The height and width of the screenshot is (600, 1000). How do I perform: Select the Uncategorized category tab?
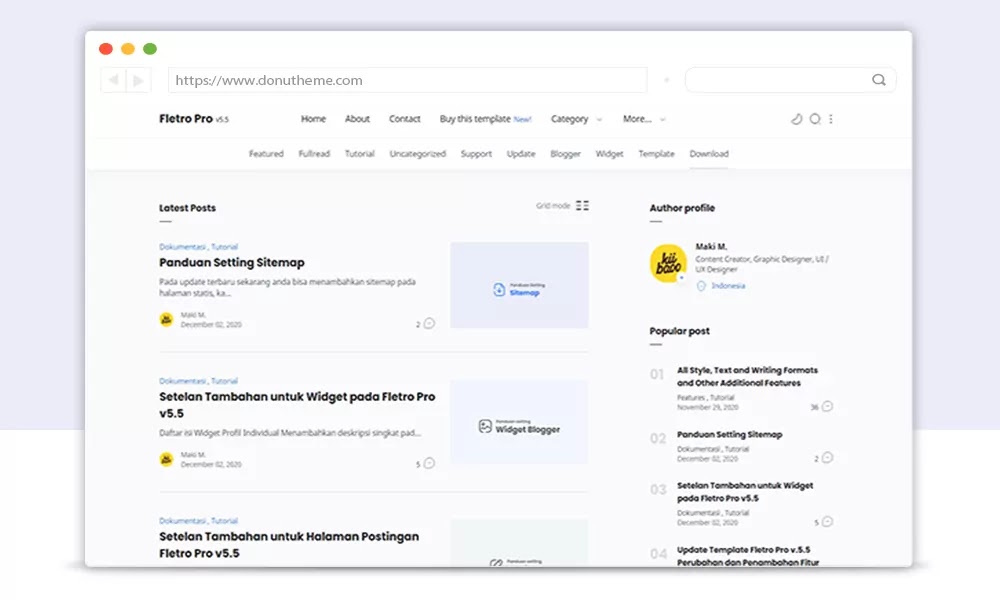tap(418, 154)
